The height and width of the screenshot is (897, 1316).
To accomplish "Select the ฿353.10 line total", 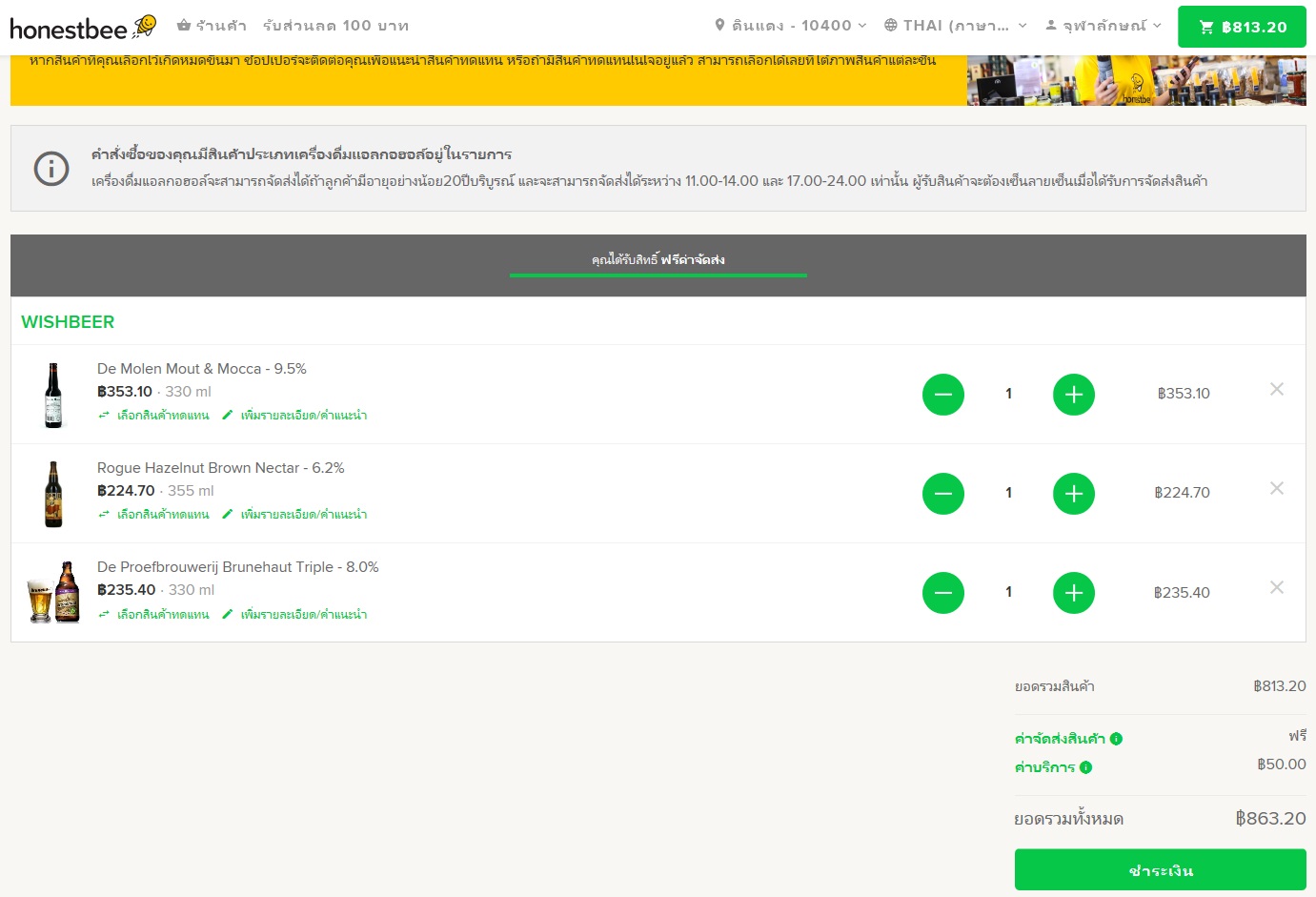I will click(x=1184, y=394).
